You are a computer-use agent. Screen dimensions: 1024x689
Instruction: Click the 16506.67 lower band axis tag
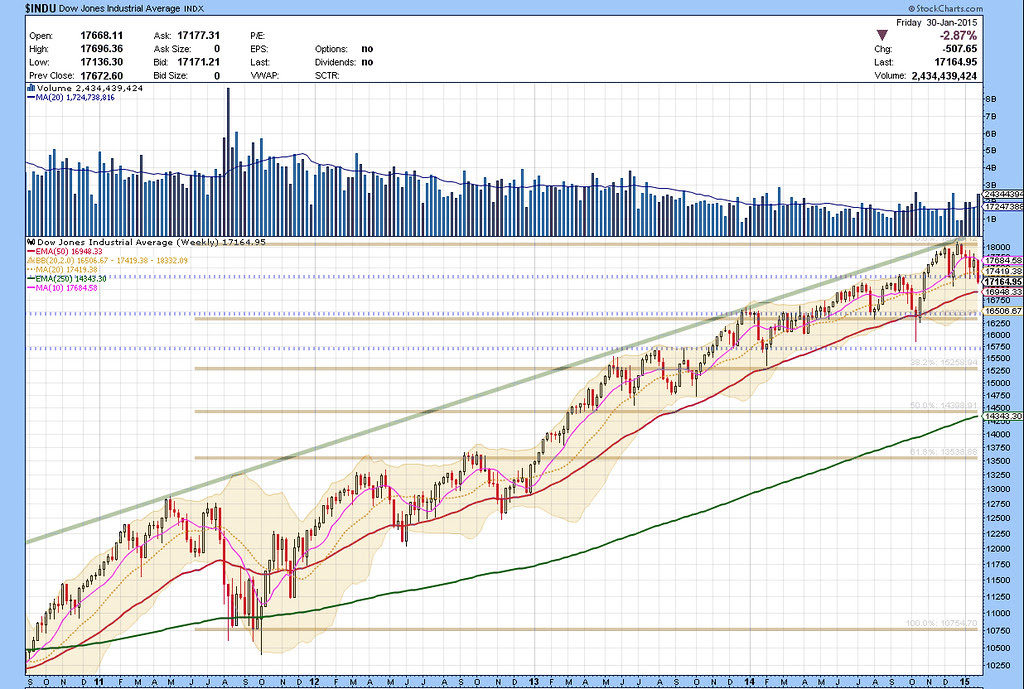(1003, 312)
